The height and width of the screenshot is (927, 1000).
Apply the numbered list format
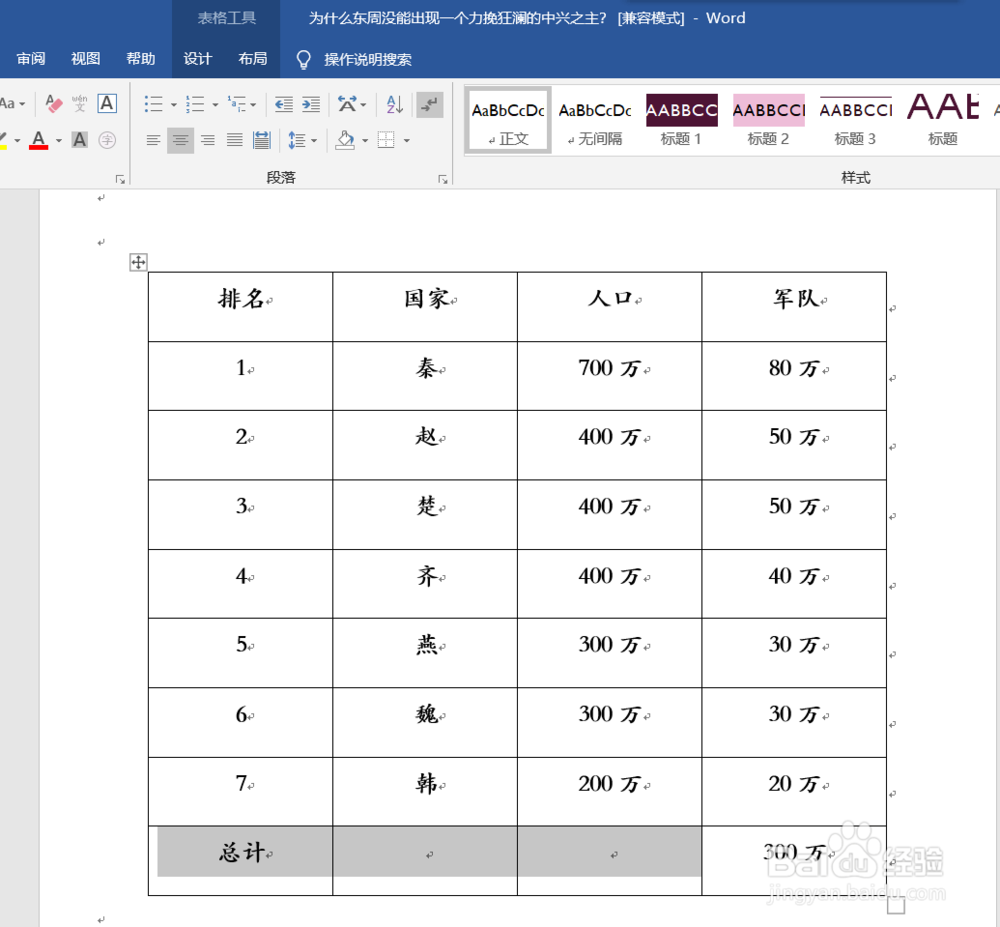pos(195,104)
